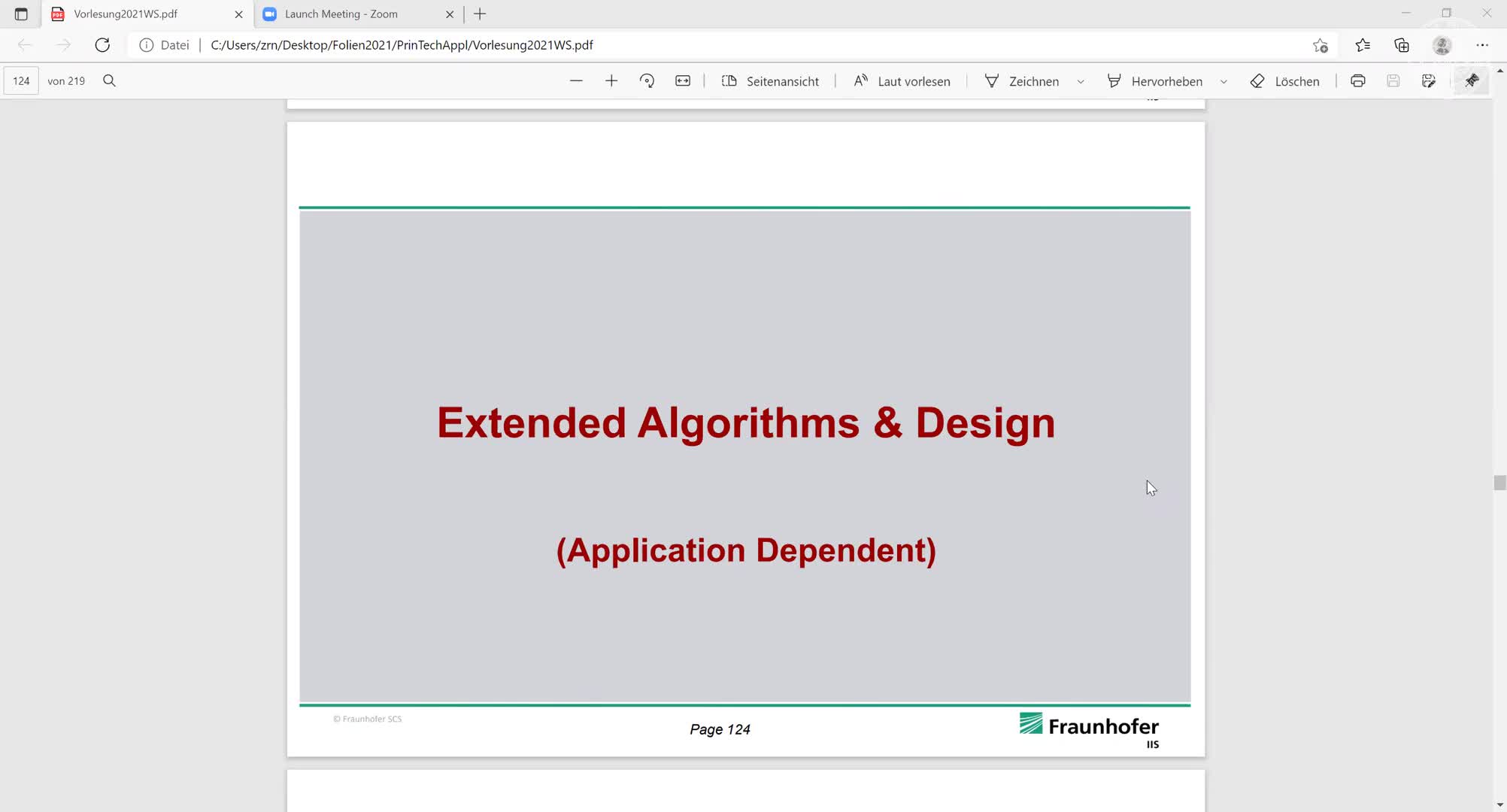Toggle Seitenansicht page view mode

coord(770,80)
